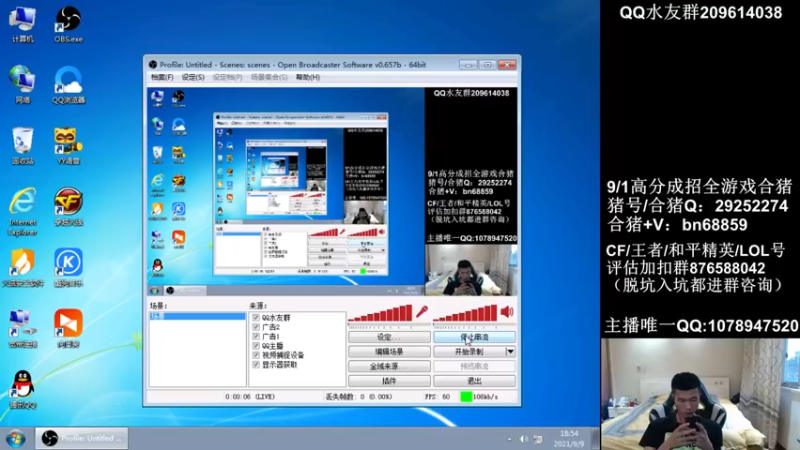Click OBS Profile: Untitled taskbar button
This screenshot has width=800, height=450.
tap(82, 438)
